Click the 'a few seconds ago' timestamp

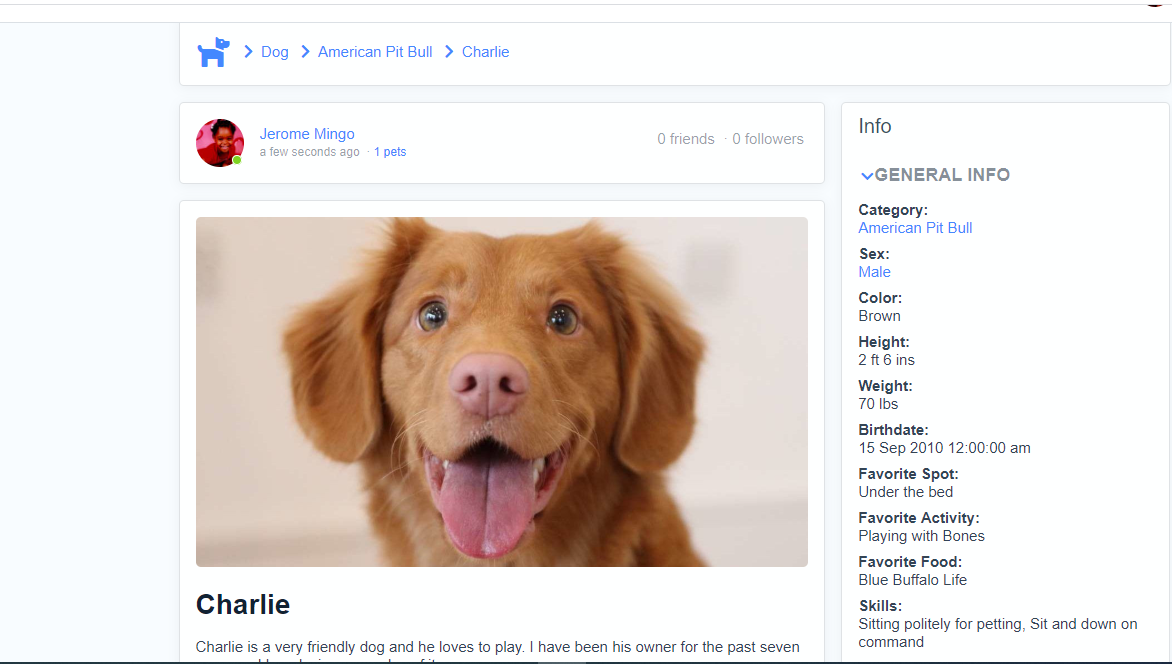tap(309, 152)
